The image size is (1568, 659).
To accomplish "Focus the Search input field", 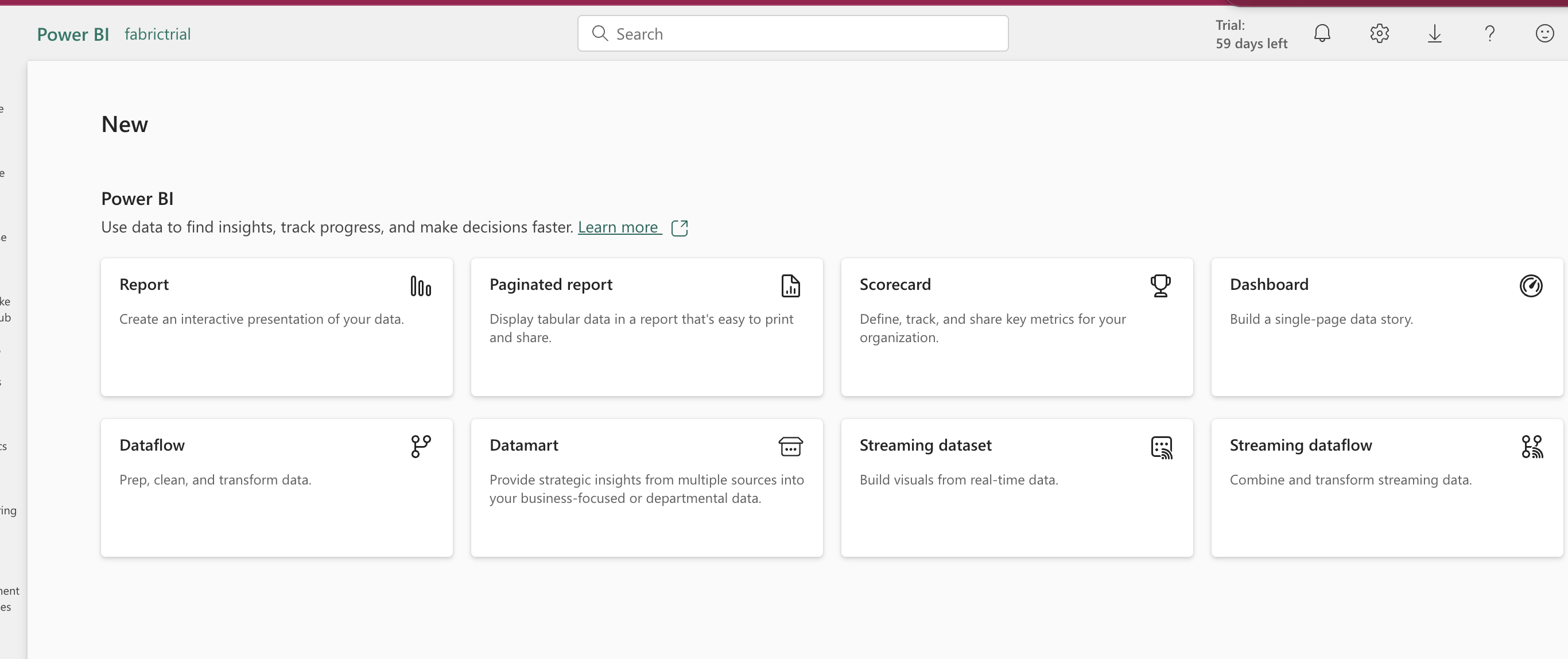I will 793,33.
